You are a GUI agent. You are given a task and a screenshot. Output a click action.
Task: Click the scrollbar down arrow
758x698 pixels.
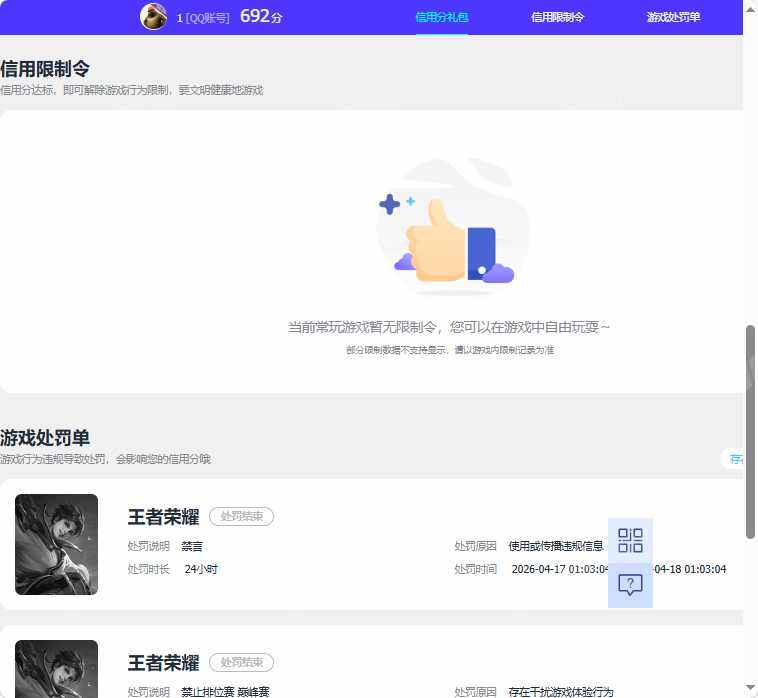750,687
